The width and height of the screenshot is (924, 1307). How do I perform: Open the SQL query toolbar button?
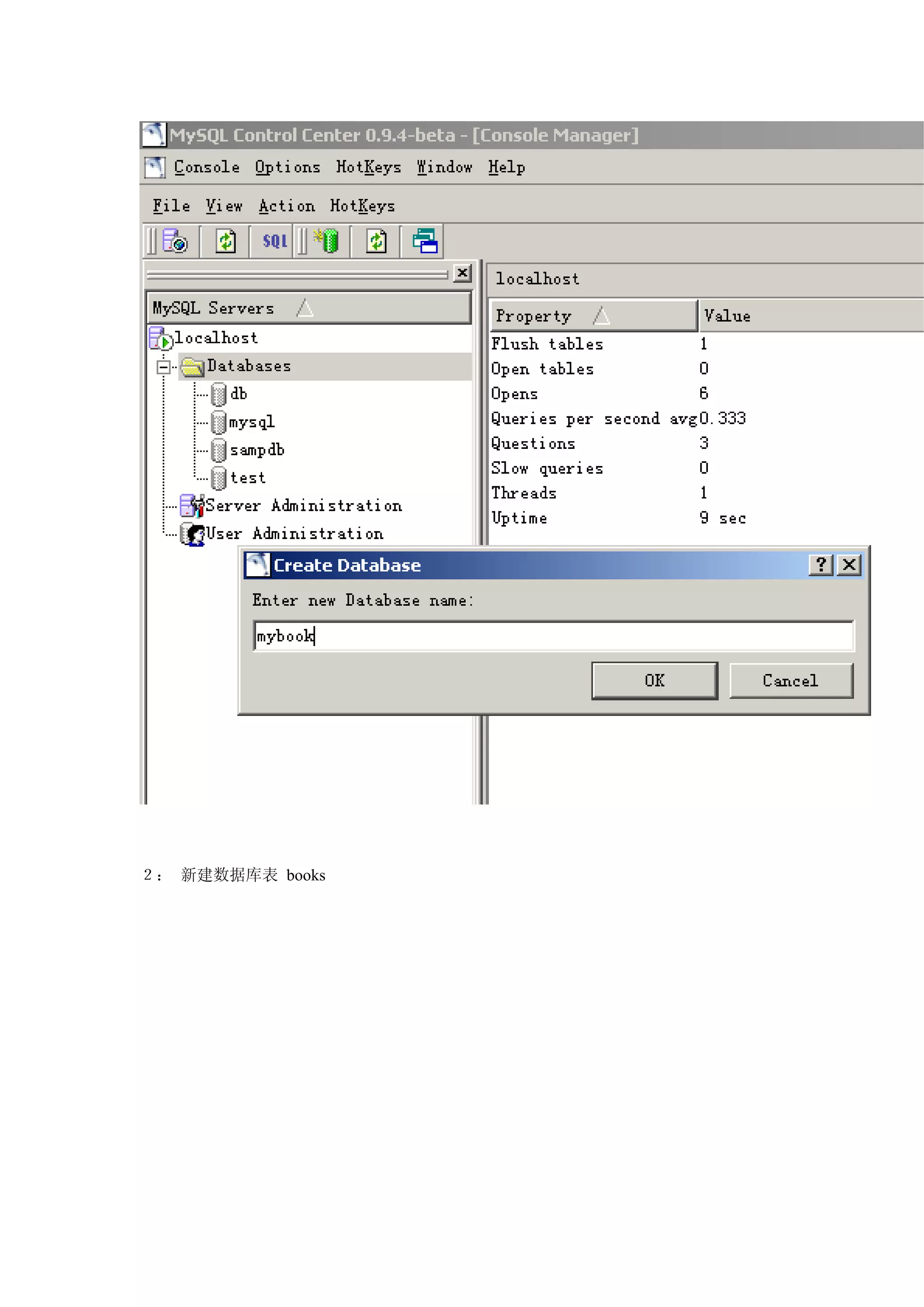(x=274, y=241)
